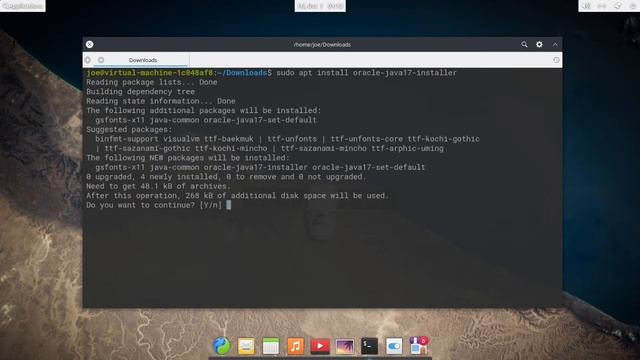Viewport: 640px width, 360px height.
Task: Click the 'Suggested packages:' line
Action: 129,129
